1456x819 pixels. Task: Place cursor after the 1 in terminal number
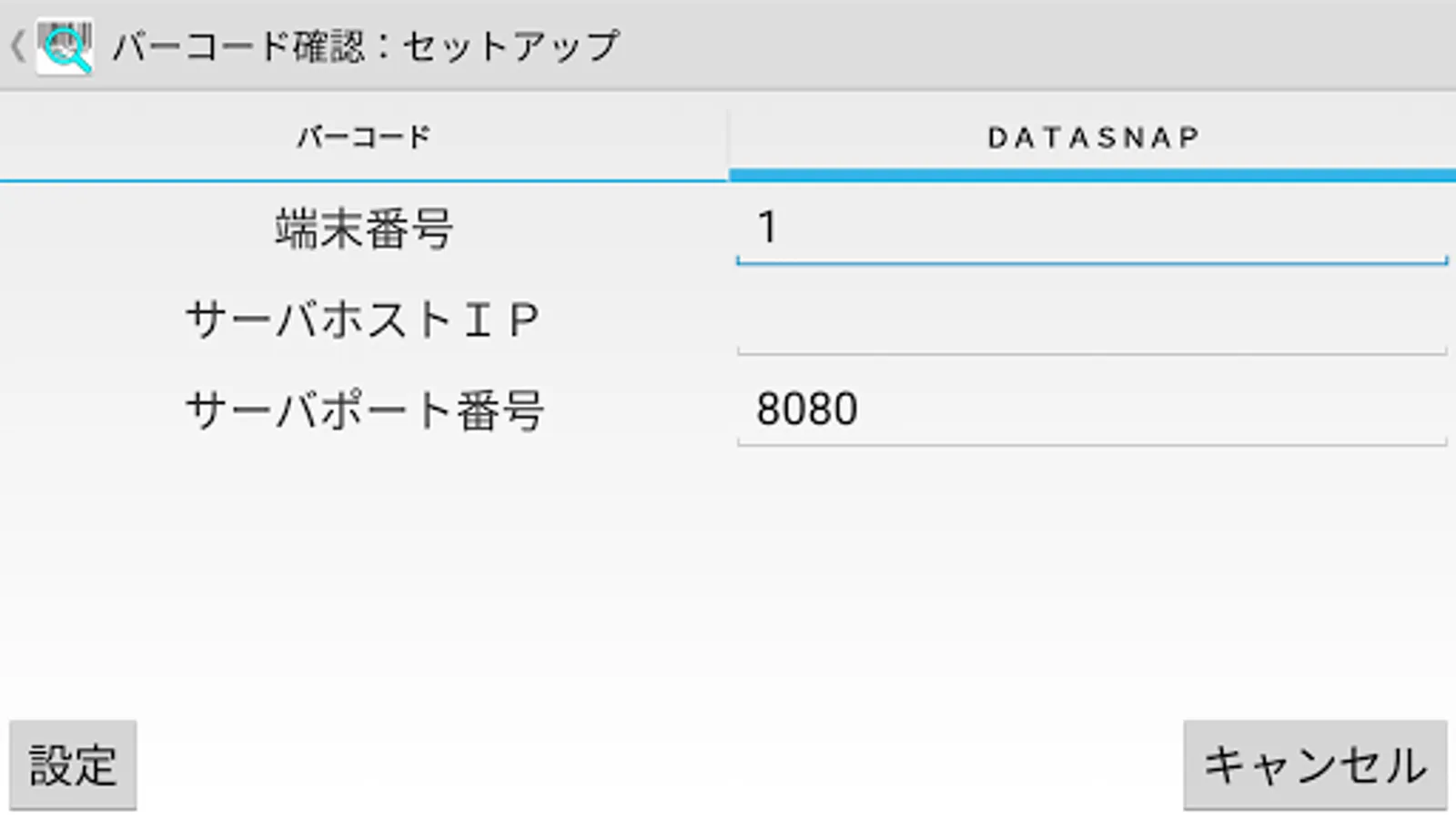783,227
